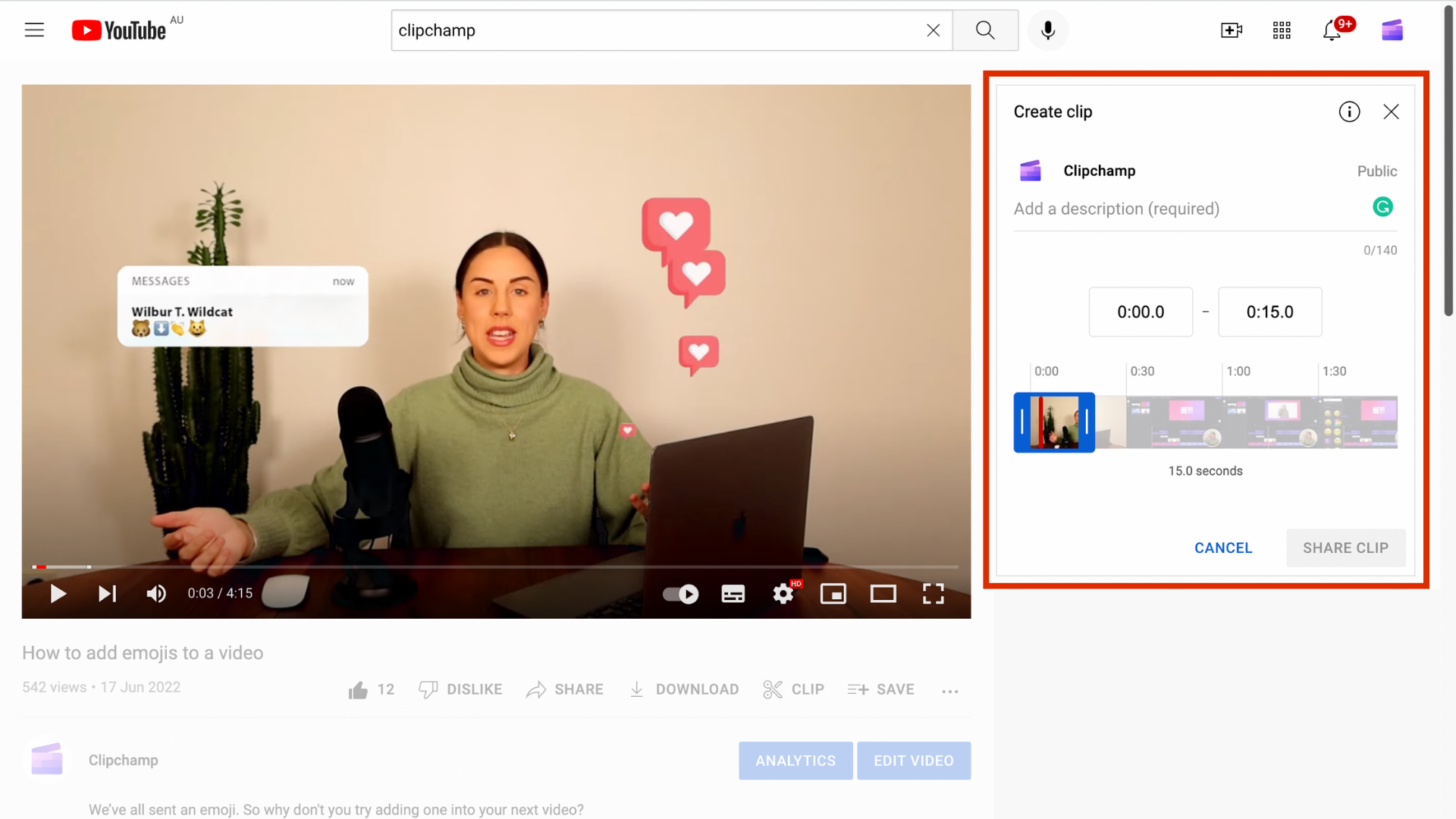Open the Create video camera menu
The image size is (1456, 819).
tap(1232, 30)
